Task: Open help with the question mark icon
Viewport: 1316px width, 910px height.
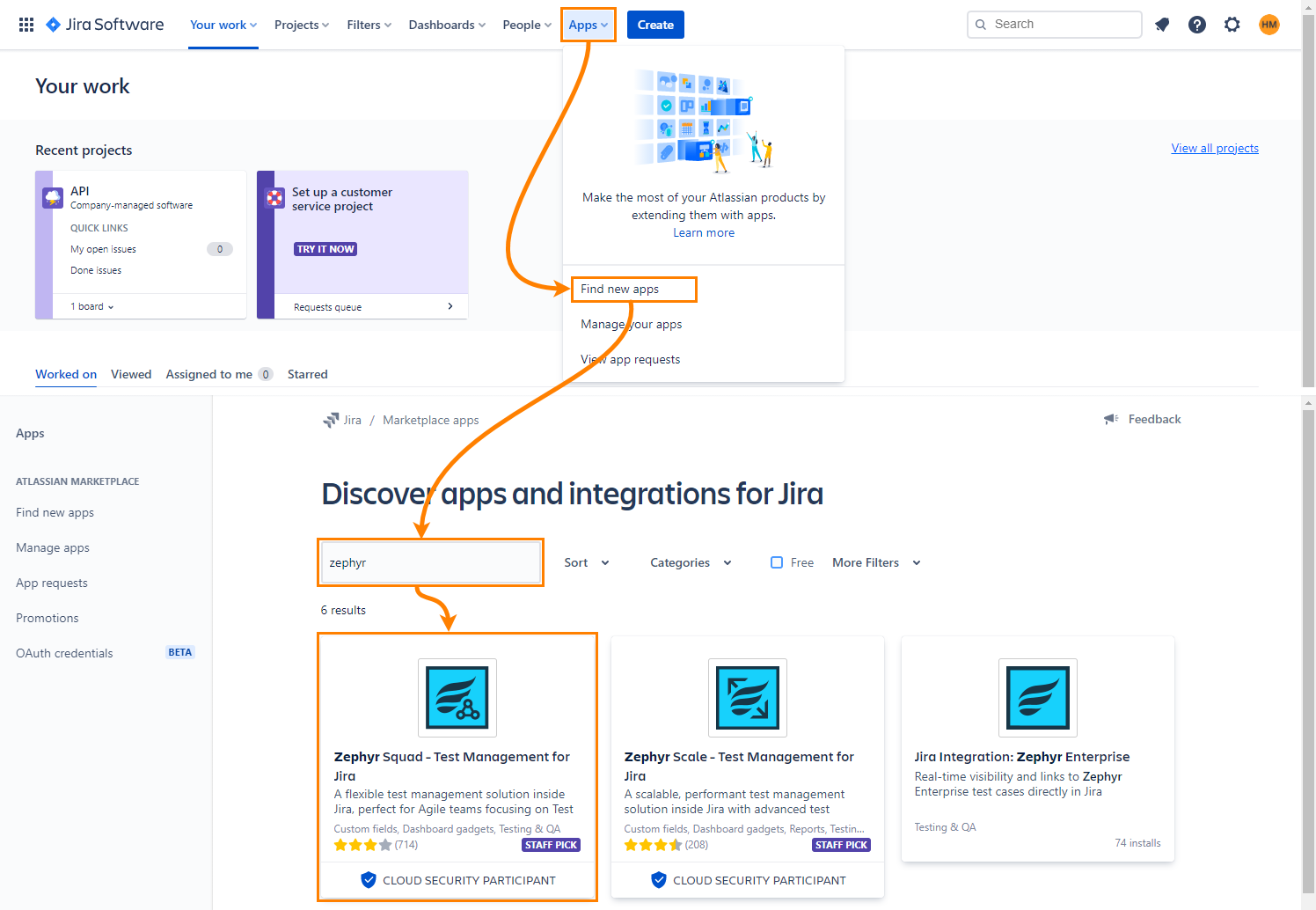Action: coord(1197,25)
